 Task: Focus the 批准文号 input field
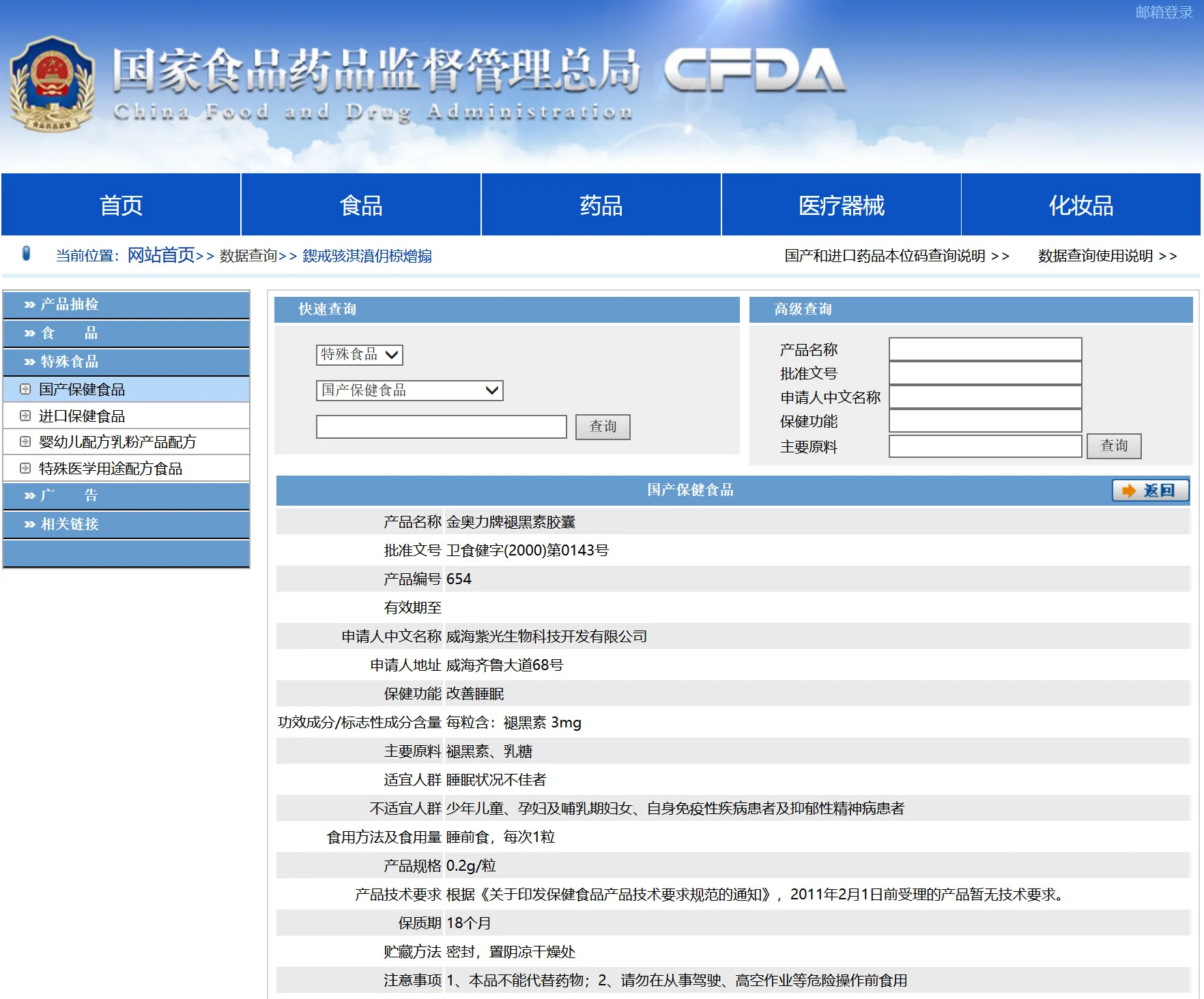[986, 373]
